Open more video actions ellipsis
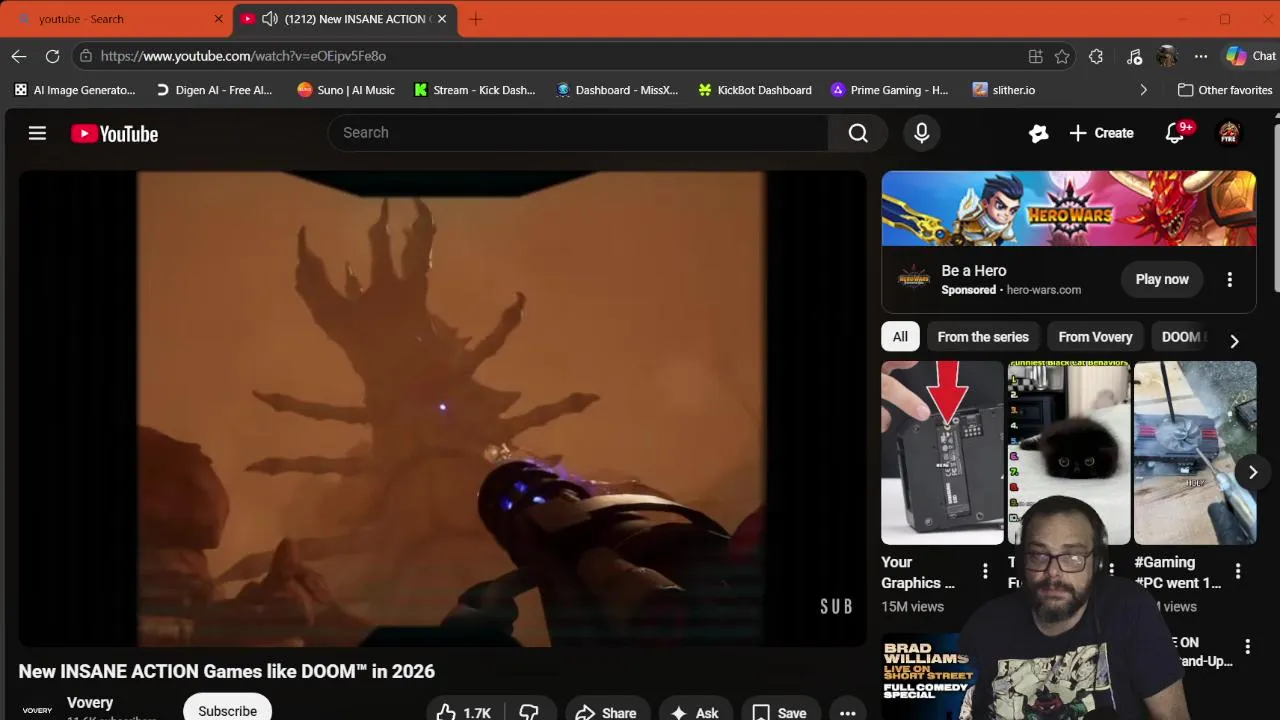The height and width of the screenshot is (720, 1280). [x=847, y=712]
